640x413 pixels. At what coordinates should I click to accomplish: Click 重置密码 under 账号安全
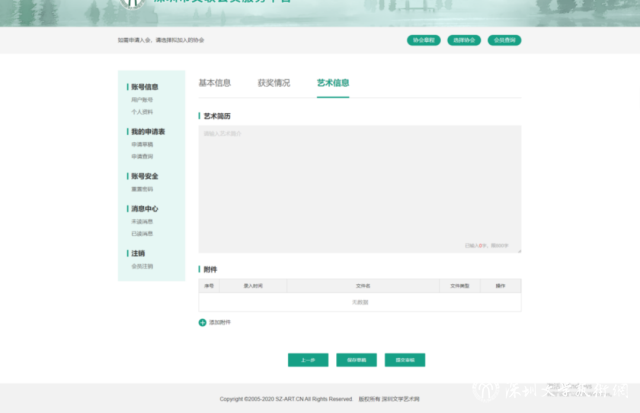(142, 188)
